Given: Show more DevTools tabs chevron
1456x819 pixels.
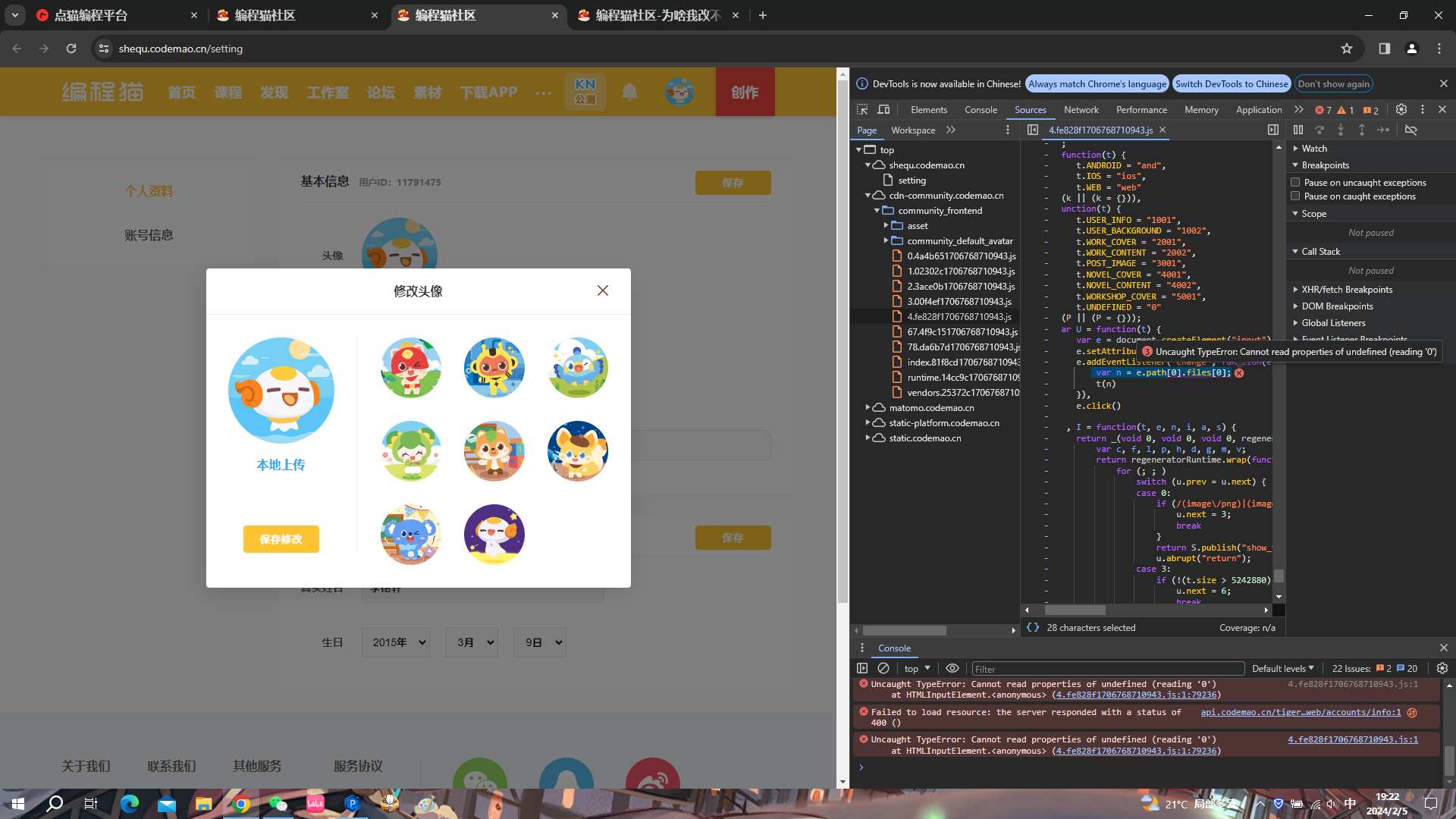Looking at the screenshot, I should [1299, 109].
